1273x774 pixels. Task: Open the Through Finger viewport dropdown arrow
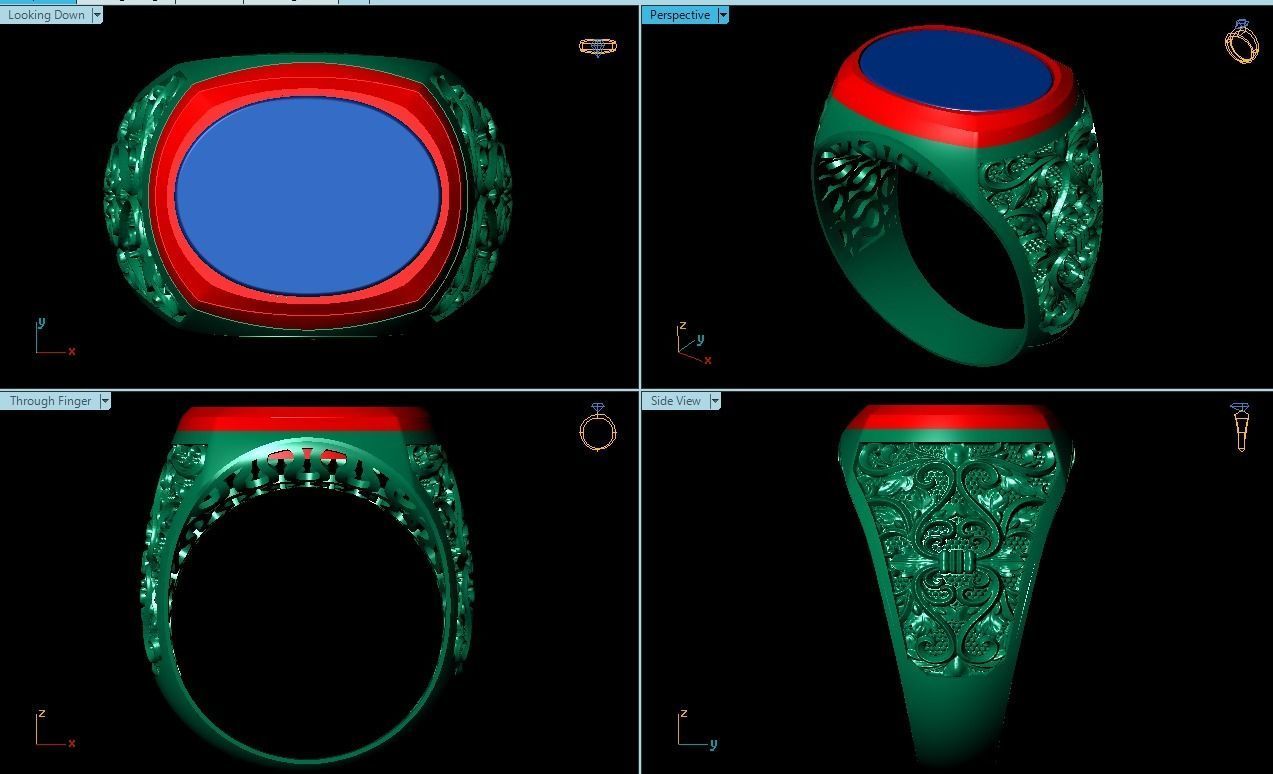pyautogui.click(x=105, y=401)
